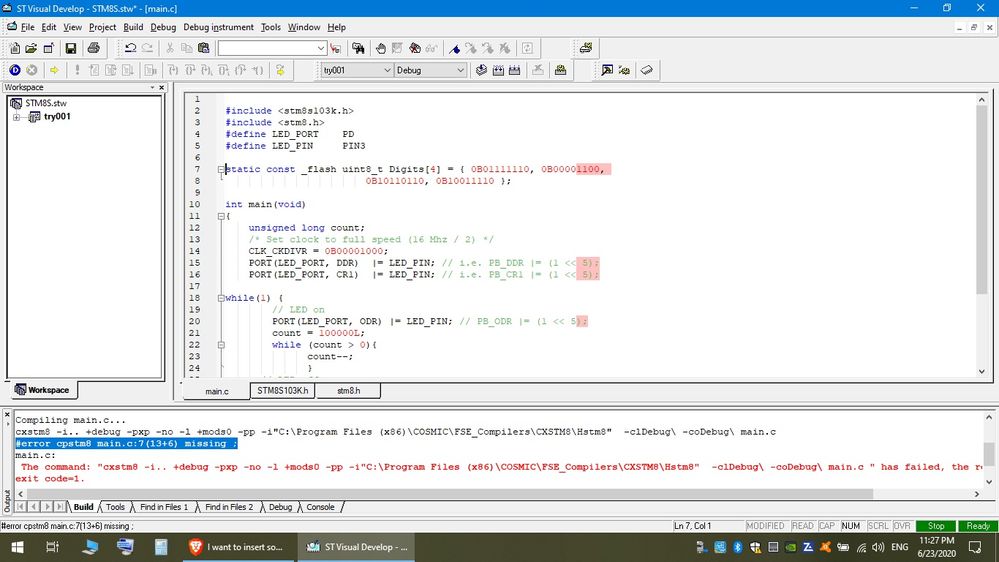Viewport: 999px width, 562px height.
Task: Open the Build menu
Action: pos(133,27)
